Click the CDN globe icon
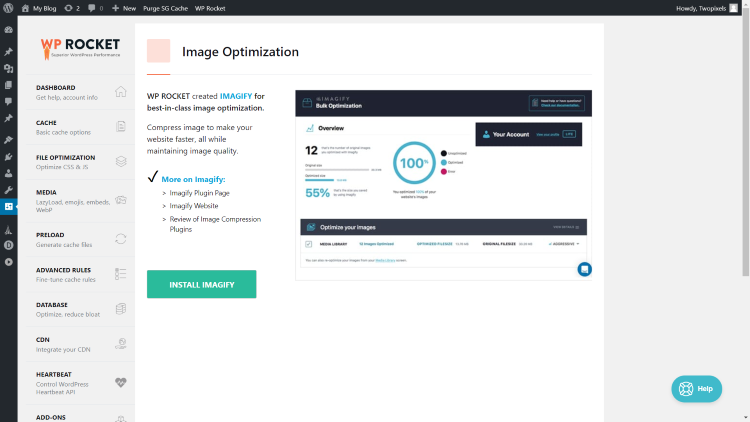The height and width of the screenshot is (422, 750). pos(121,344)
